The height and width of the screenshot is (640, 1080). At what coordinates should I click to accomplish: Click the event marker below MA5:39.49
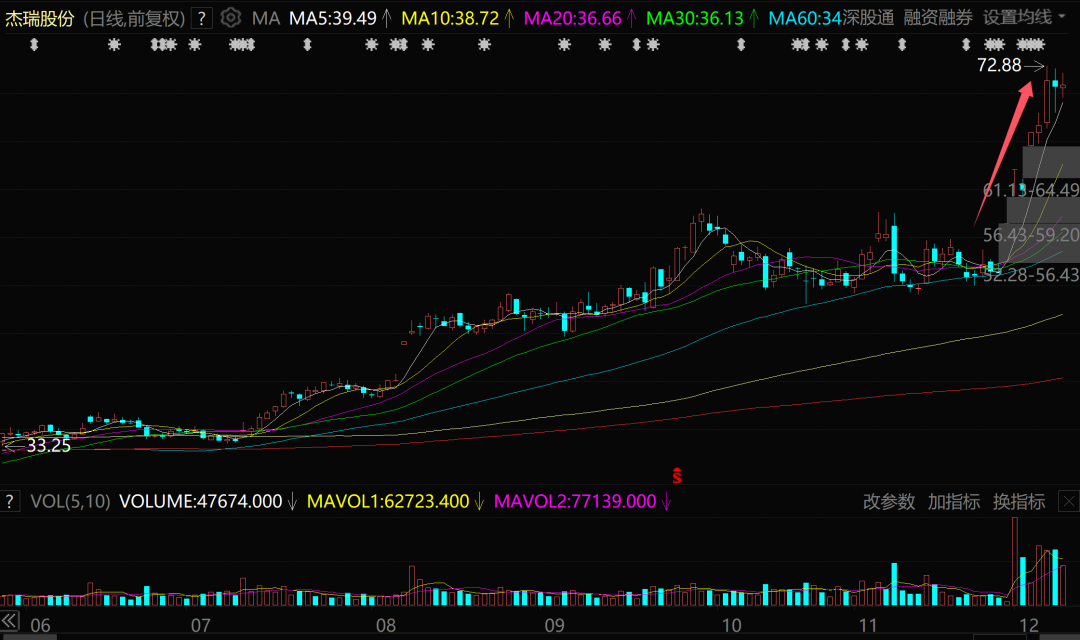pos(307,45)
